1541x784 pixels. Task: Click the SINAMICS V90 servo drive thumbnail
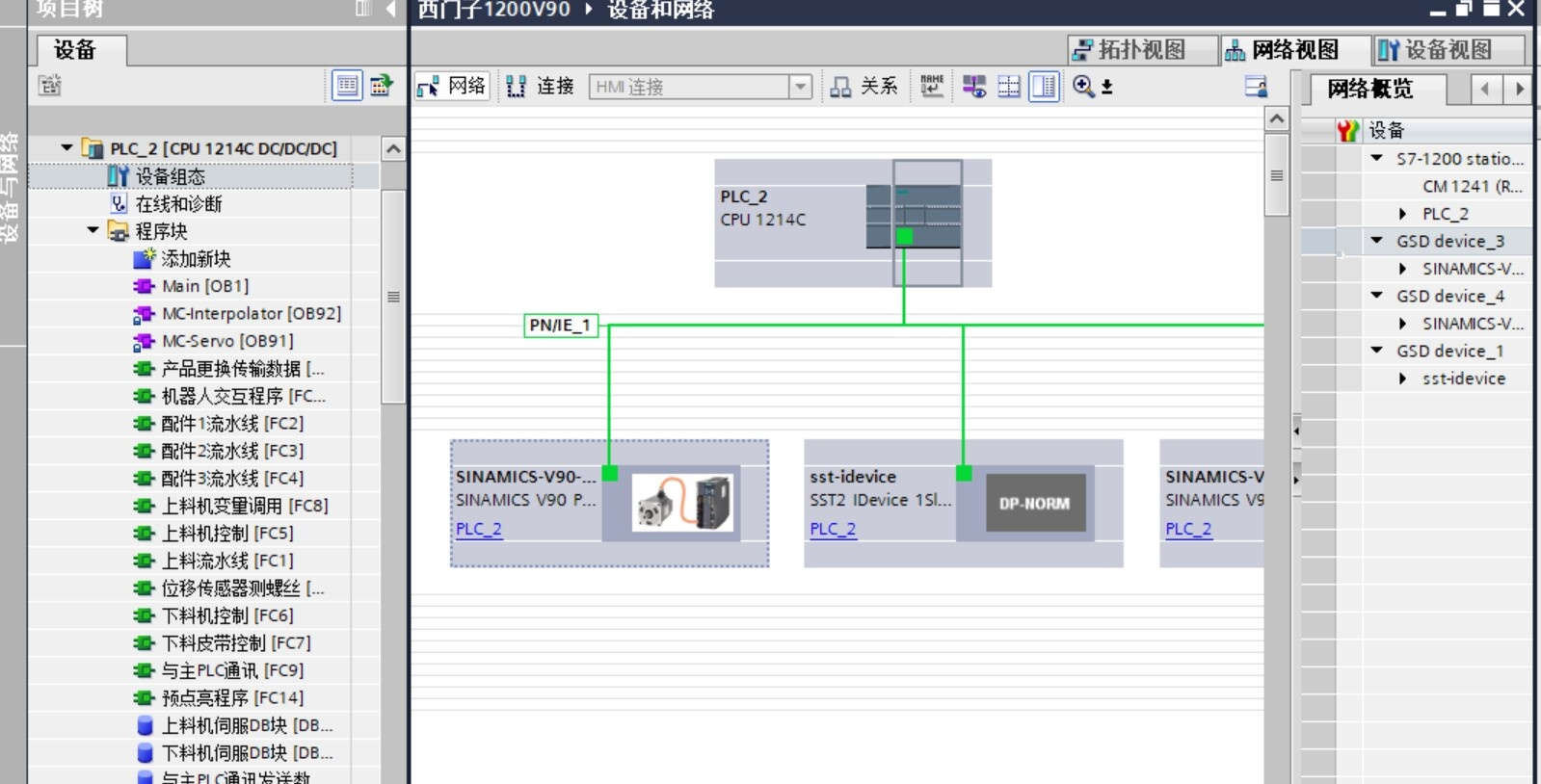pos(683,503)
